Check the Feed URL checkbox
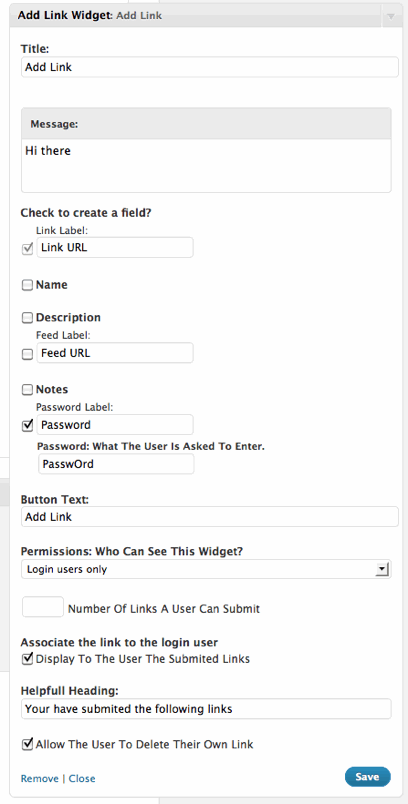Screen dimensions: 408x804 tap(27, 354)
